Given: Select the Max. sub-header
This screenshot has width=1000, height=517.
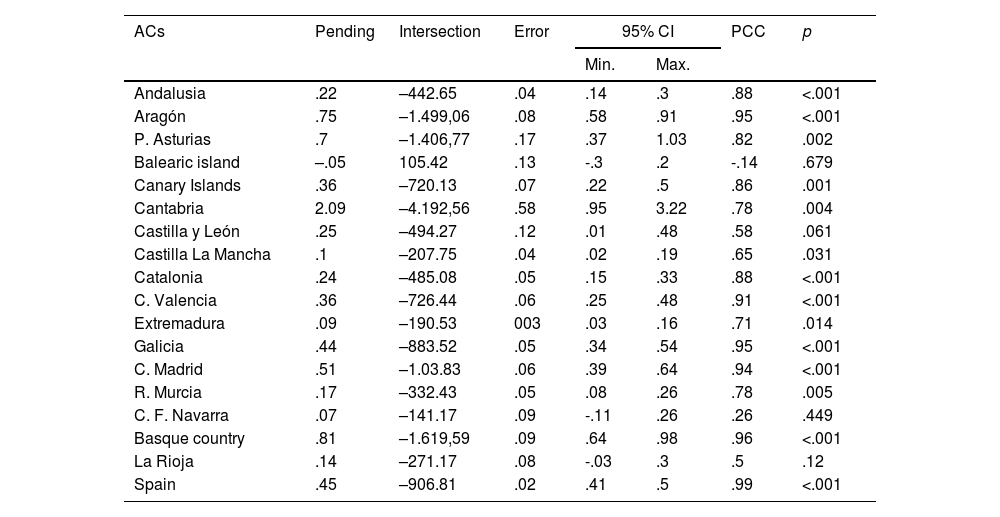Looking at the screenshot, I should (x=672, y=65).
